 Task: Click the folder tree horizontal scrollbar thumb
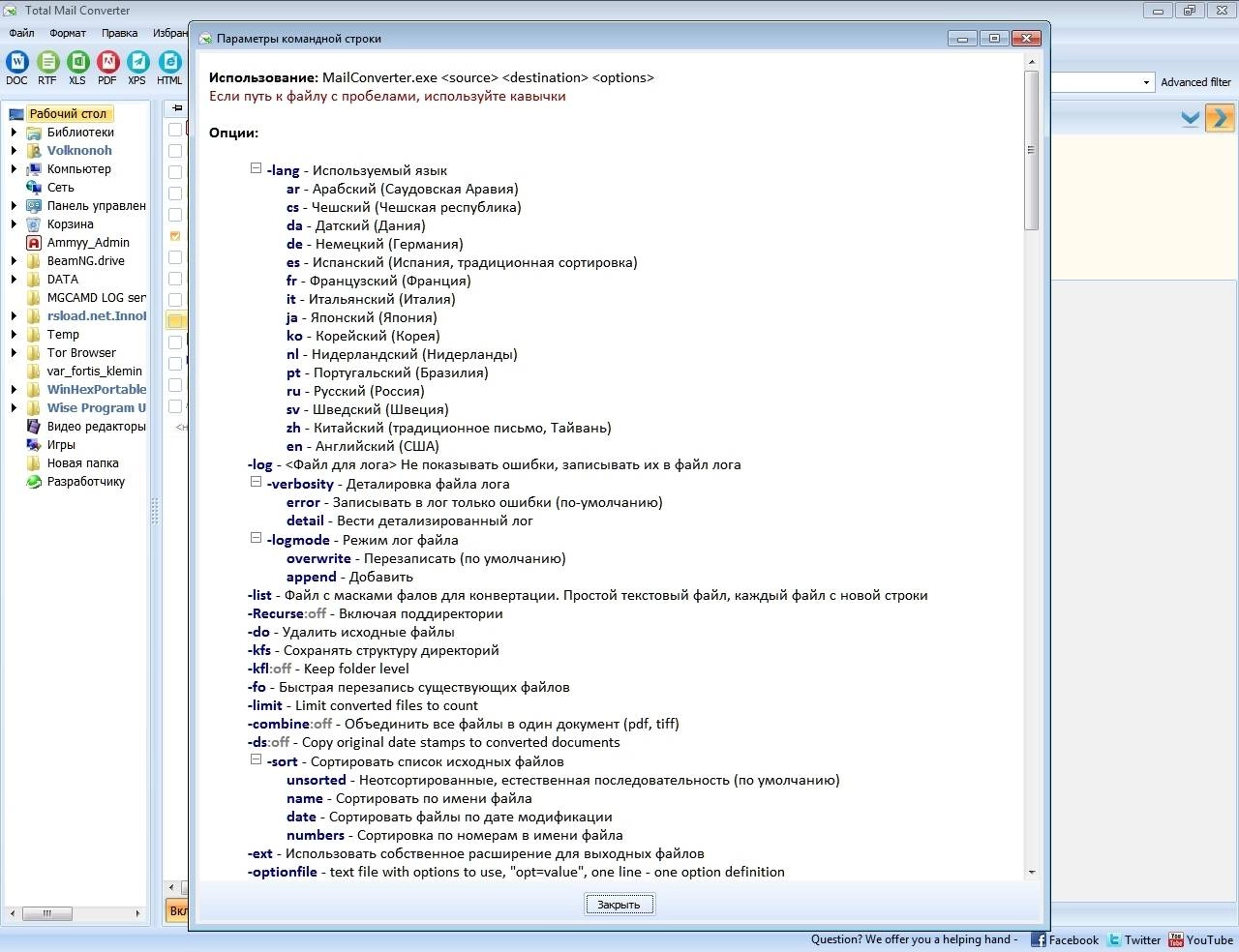click(x=46, y=913)
